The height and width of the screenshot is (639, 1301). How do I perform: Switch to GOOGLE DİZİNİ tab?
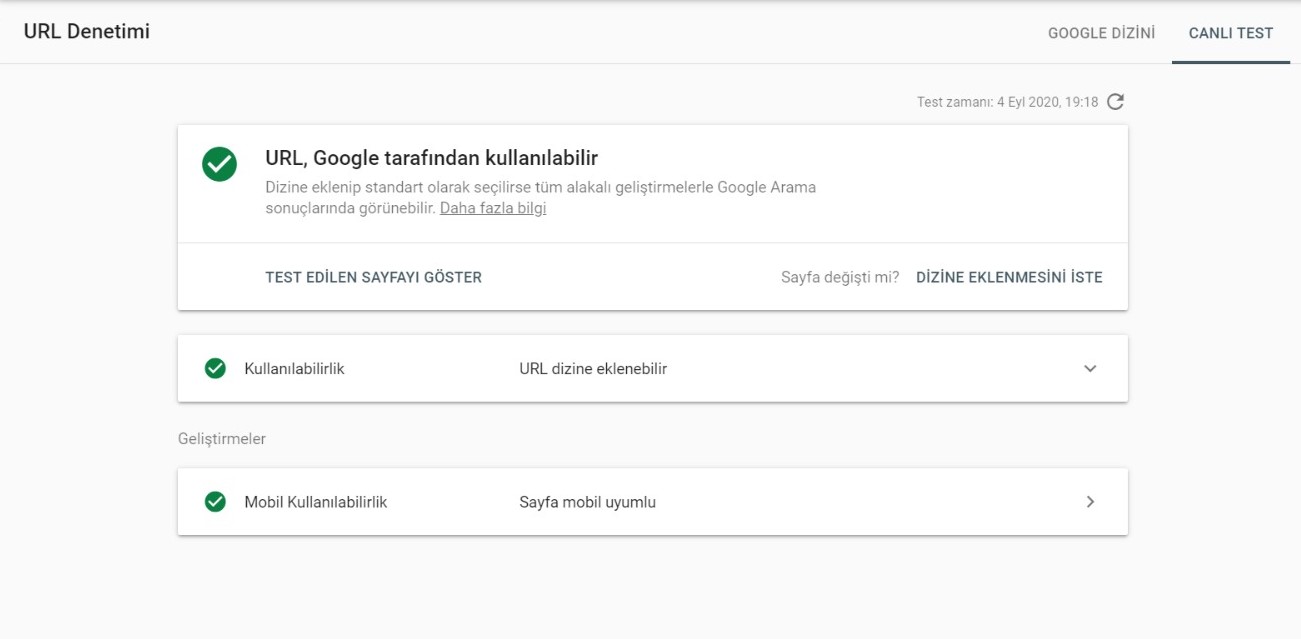[1101, 33]
